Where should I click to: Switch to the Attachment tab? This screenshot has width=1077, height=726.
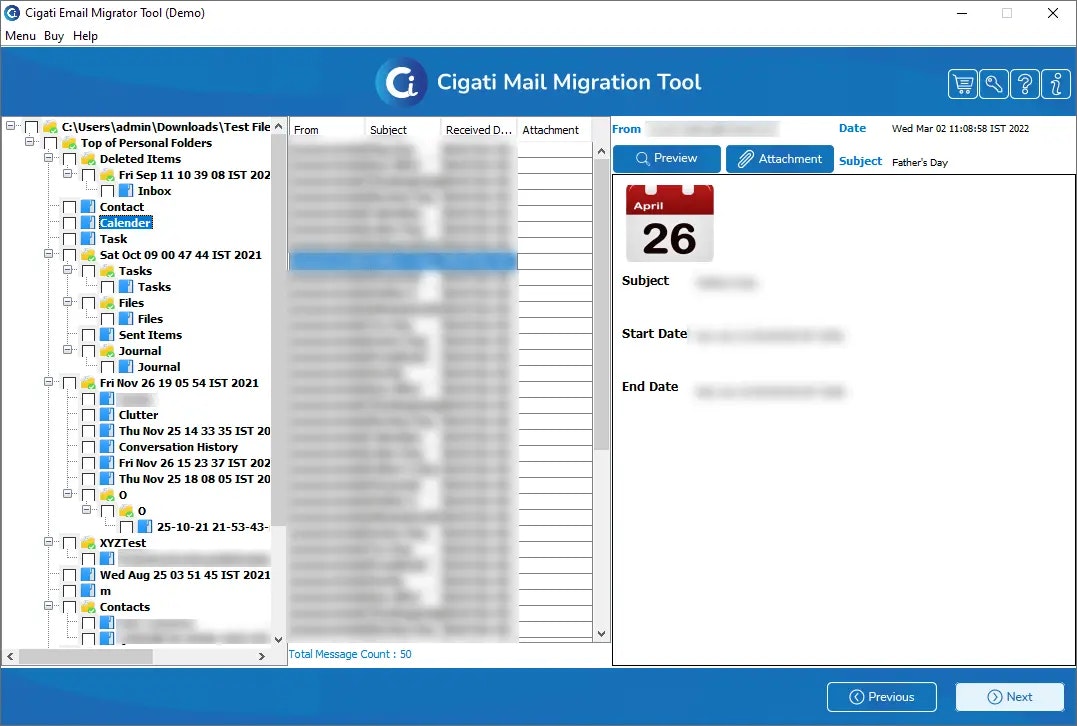780,159
